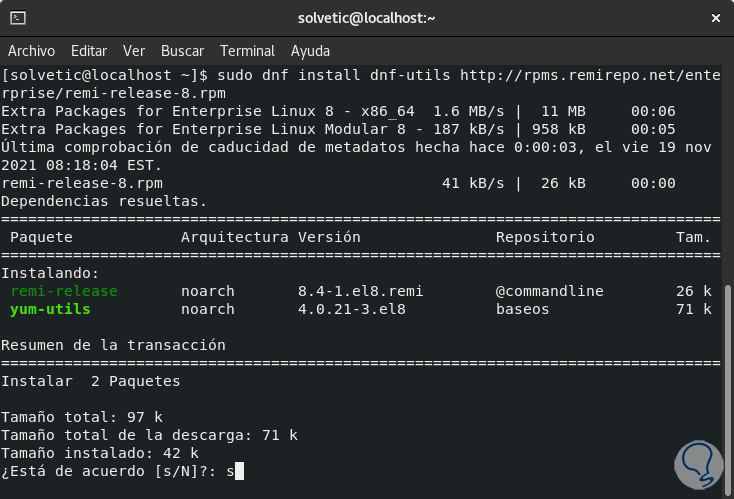734x499 pixels.
Task: Click the terminal icon in the title bar
Action: (x=18, y=18)
